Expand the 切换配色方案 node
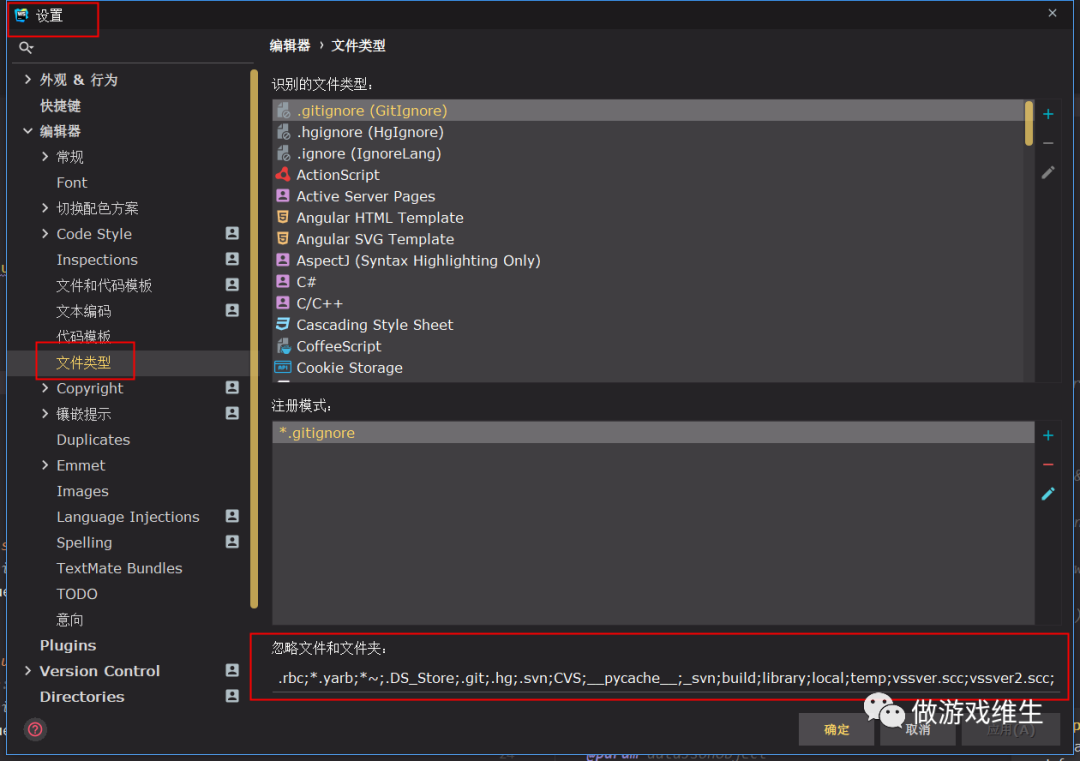1080x761 pixels. pyautogui.click(x=45, y=208)
